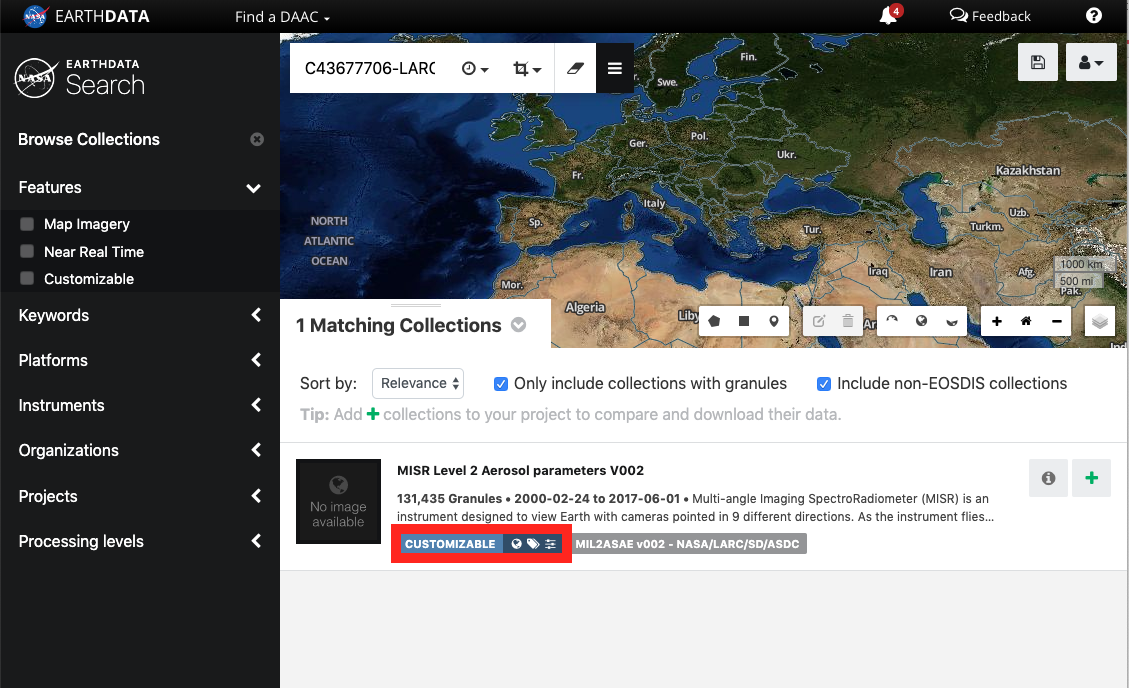This screenshot has width=1129, height=688.
Task: Close the Browse Collections panel
Action: (x=257, y=140)
